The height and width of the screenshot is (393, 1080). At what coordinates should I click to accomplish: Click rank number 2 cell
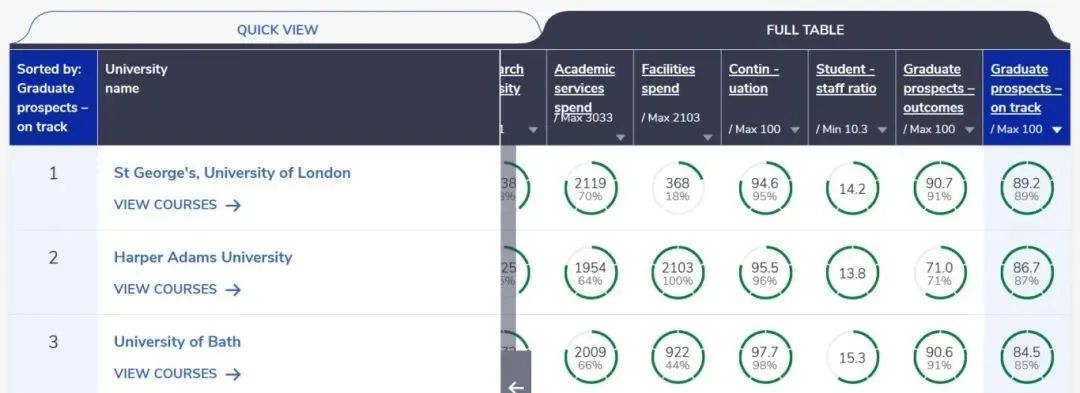pyautogui.click(x=53, y=273)
